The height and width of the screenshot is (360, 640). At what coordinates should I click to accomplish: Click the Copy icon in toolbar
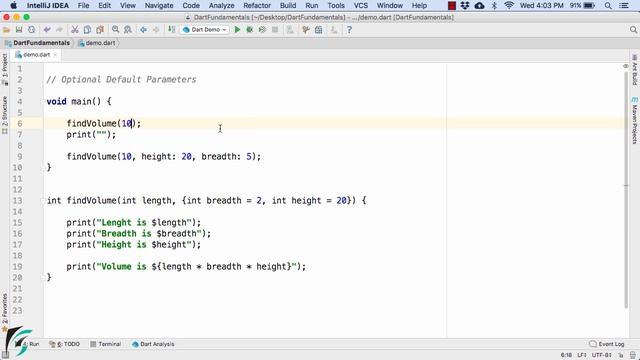pos(87,30)
